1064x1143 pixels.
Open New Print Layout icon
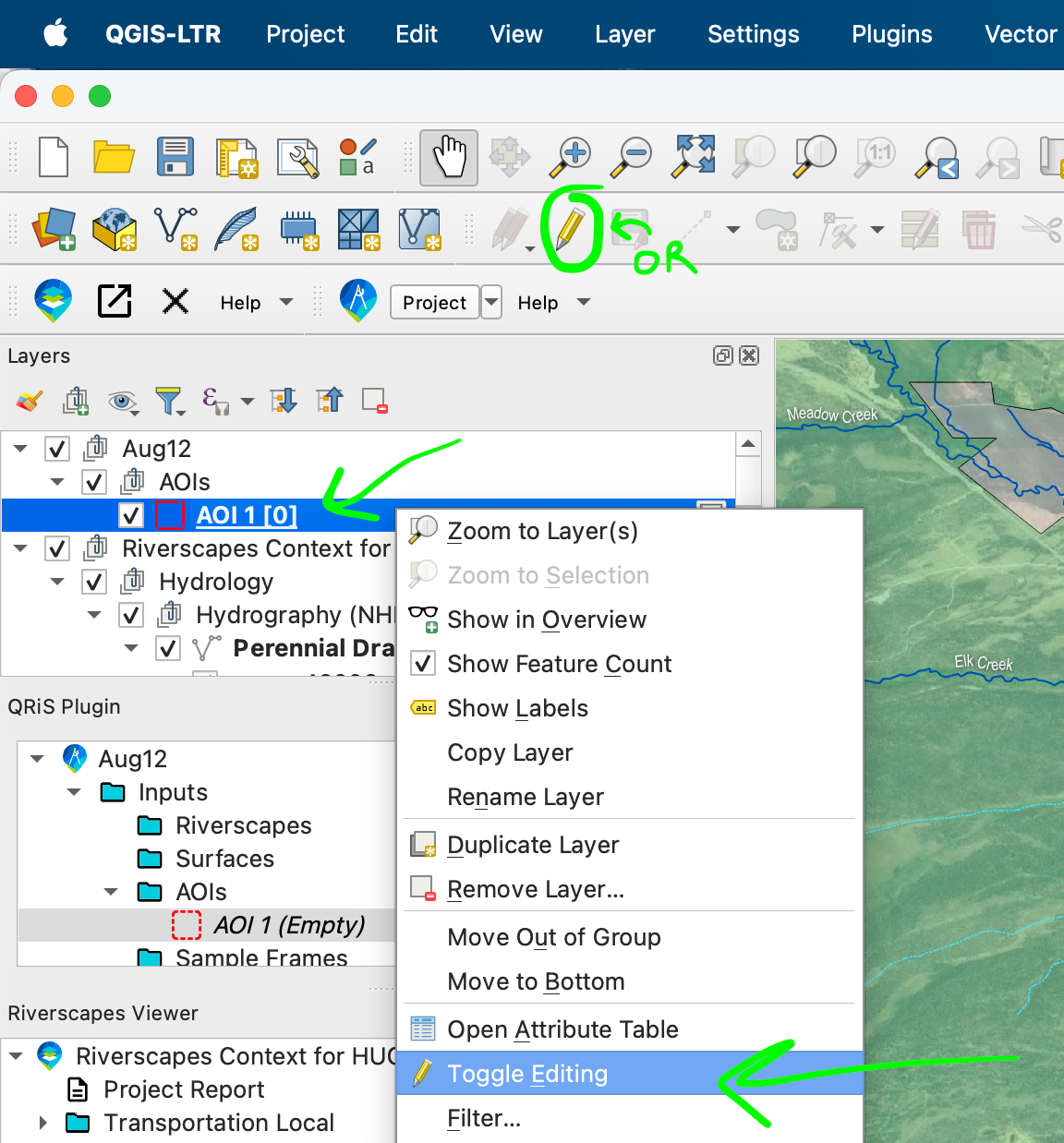pyautogui.click(x=236, y=157)
